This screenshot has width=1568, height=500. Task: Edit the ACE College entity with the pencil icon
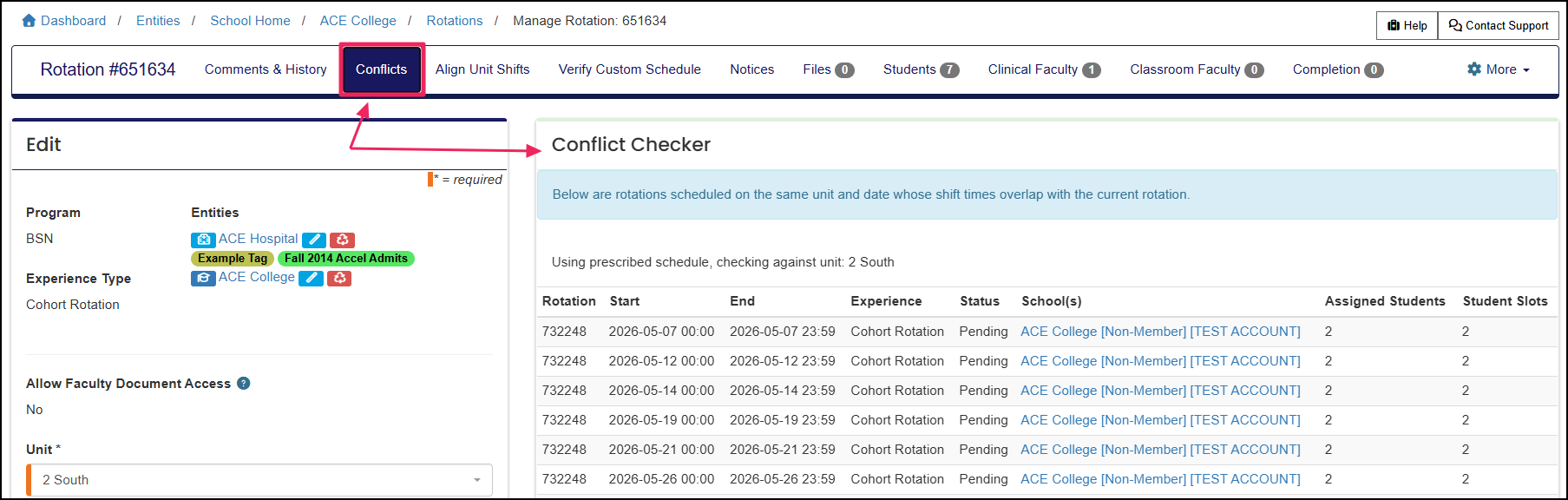pos(311,278)
